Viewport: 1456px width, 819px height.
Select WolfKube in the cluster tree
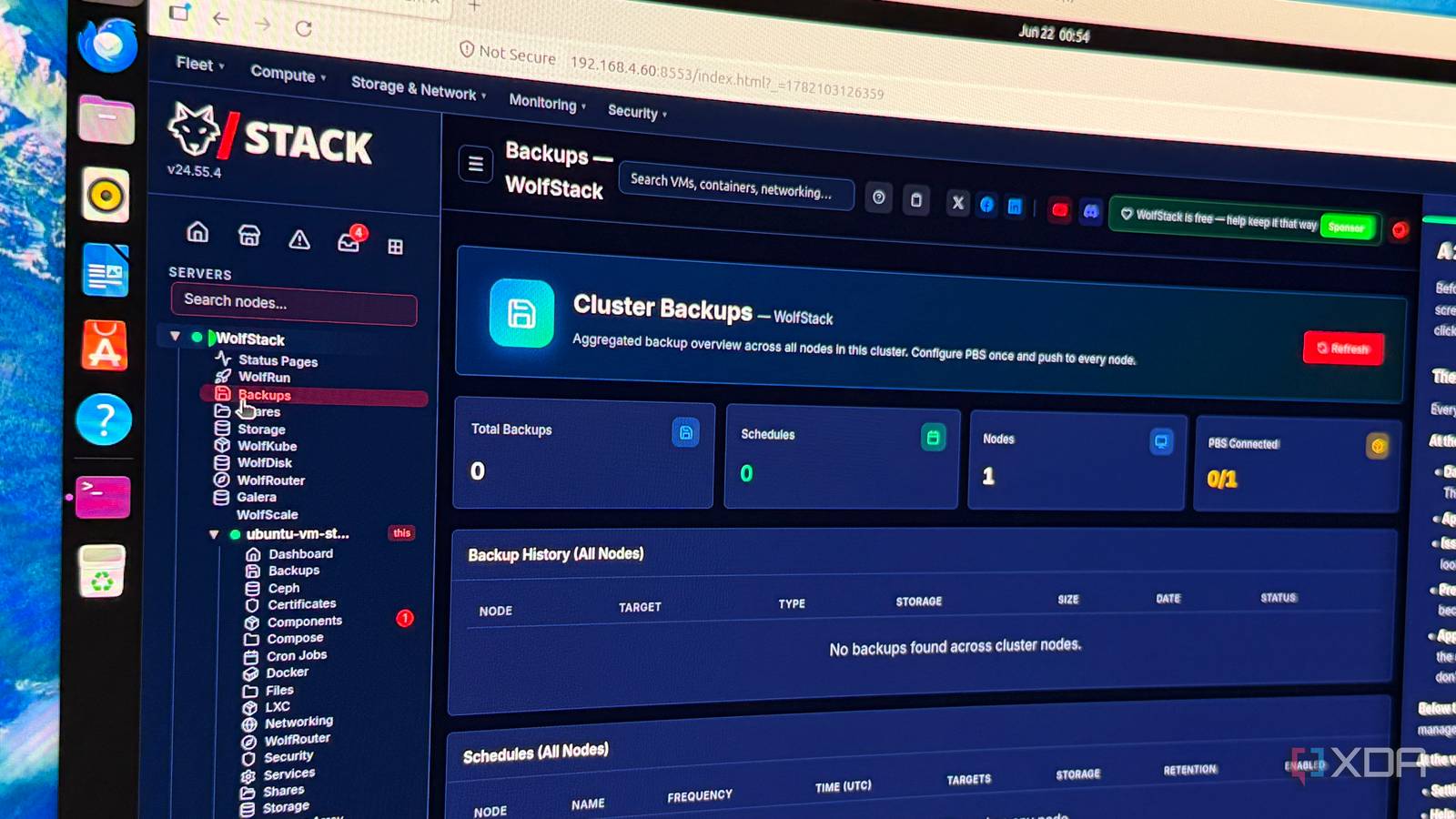pyautogui.click(x=267, y=446)
